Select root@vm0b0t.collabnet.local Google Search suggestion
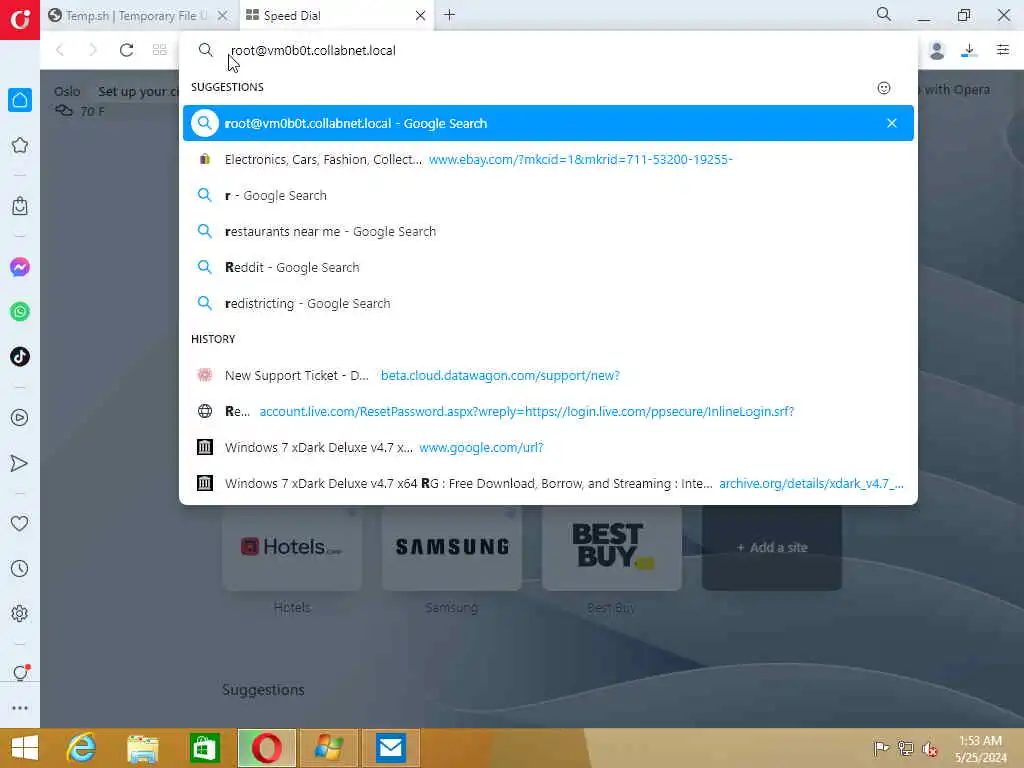The width and height of the screenshot is (1024, 768). [548, 123]
